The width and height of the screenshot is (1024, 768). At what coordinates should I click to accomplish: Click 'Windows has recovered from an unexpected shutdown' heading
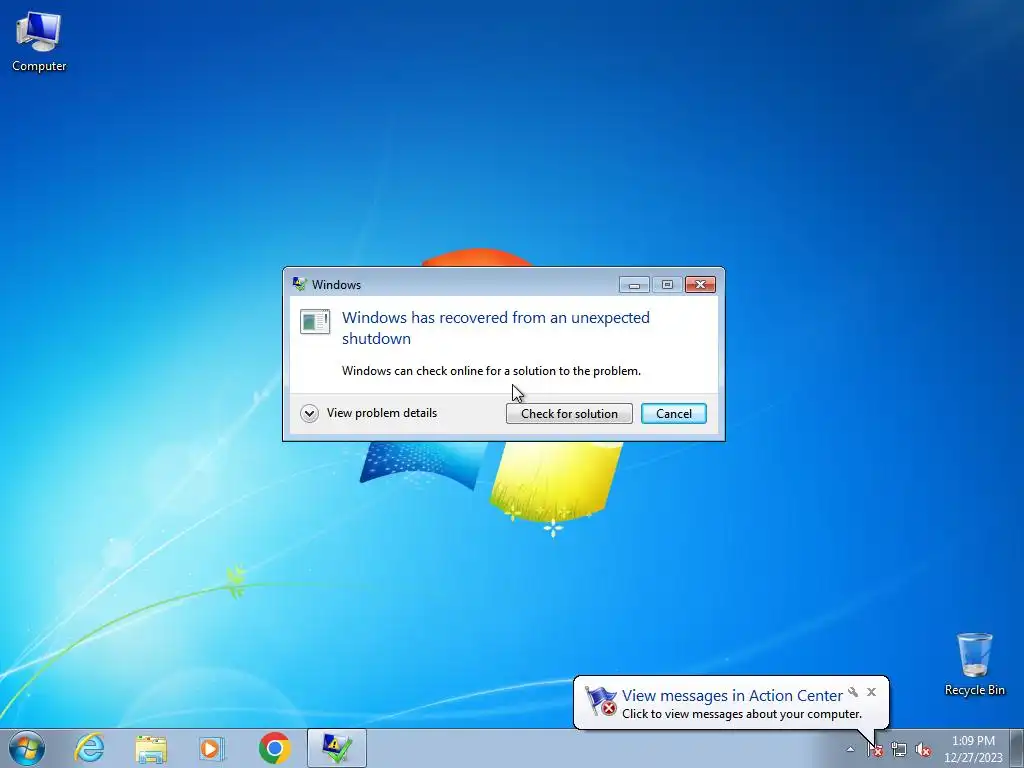coord(496,328)
